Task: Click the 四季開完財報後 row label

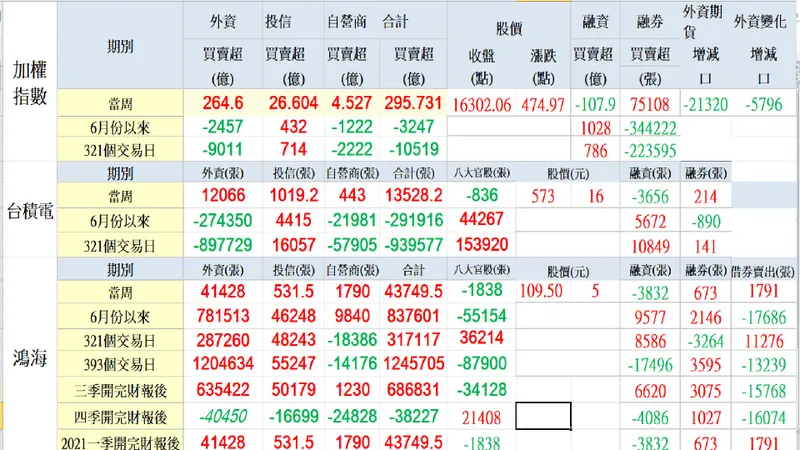Action: click(120, 417)
